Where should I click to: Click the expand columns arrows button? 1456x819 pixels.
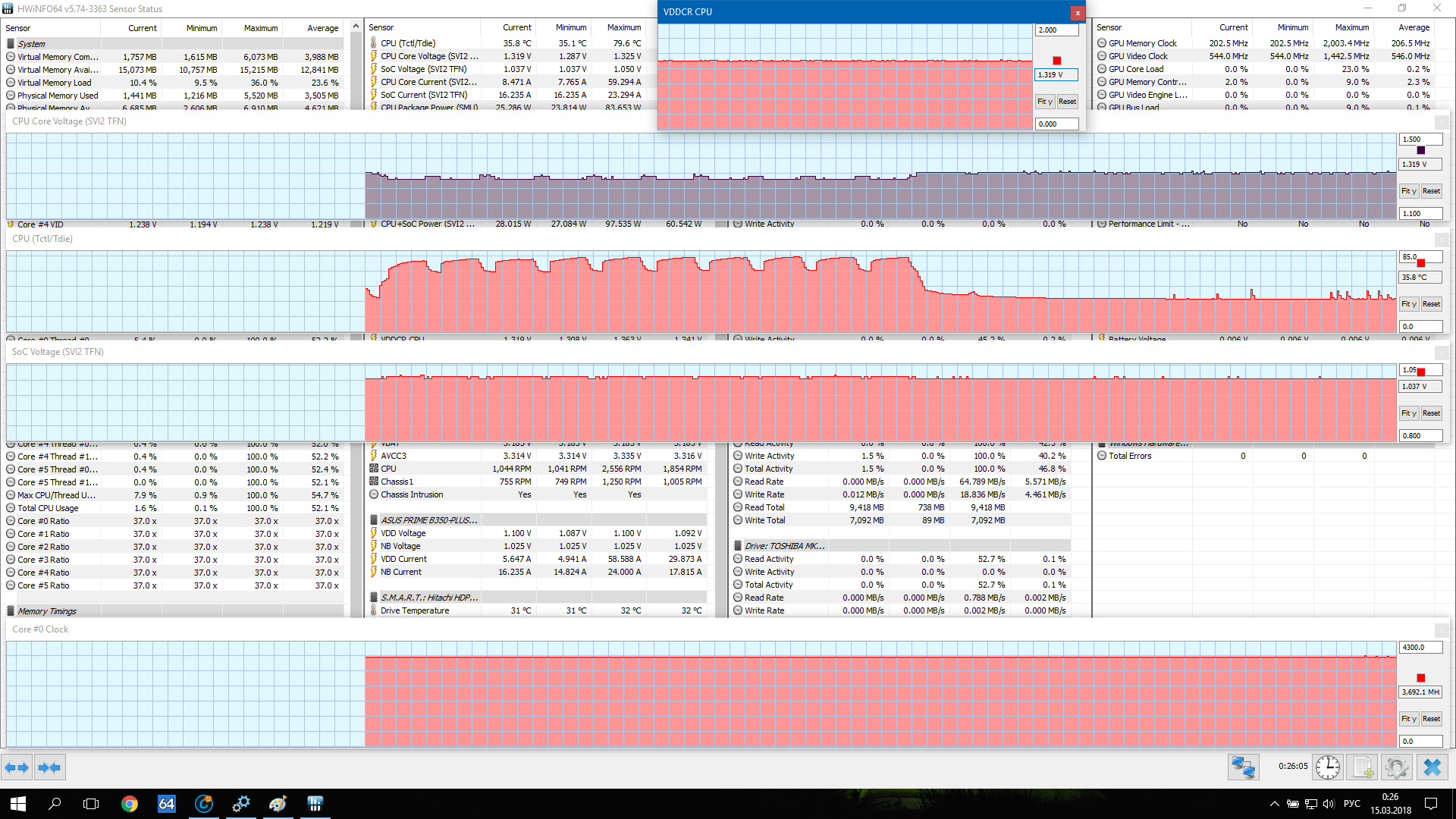click(17, 767)
